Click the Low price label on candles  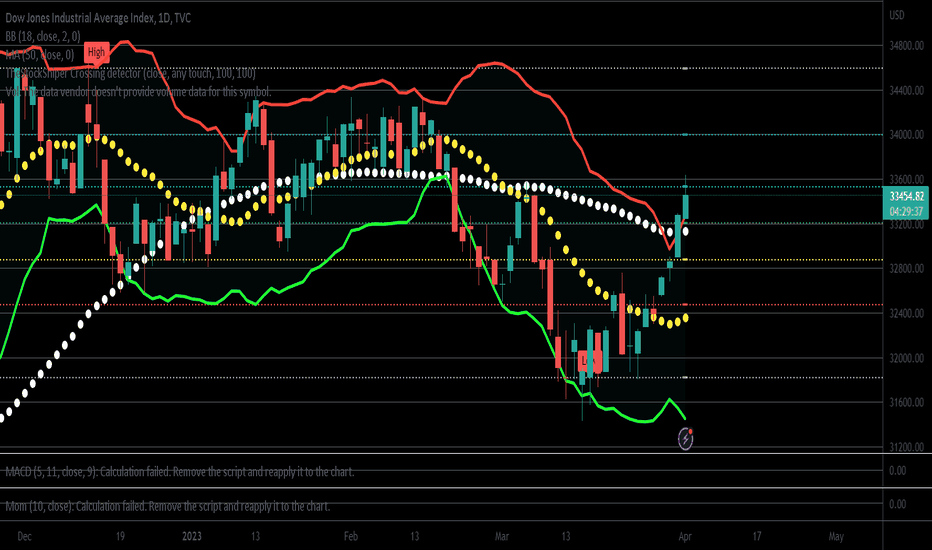pyautogui.click(x=588, y=360)
